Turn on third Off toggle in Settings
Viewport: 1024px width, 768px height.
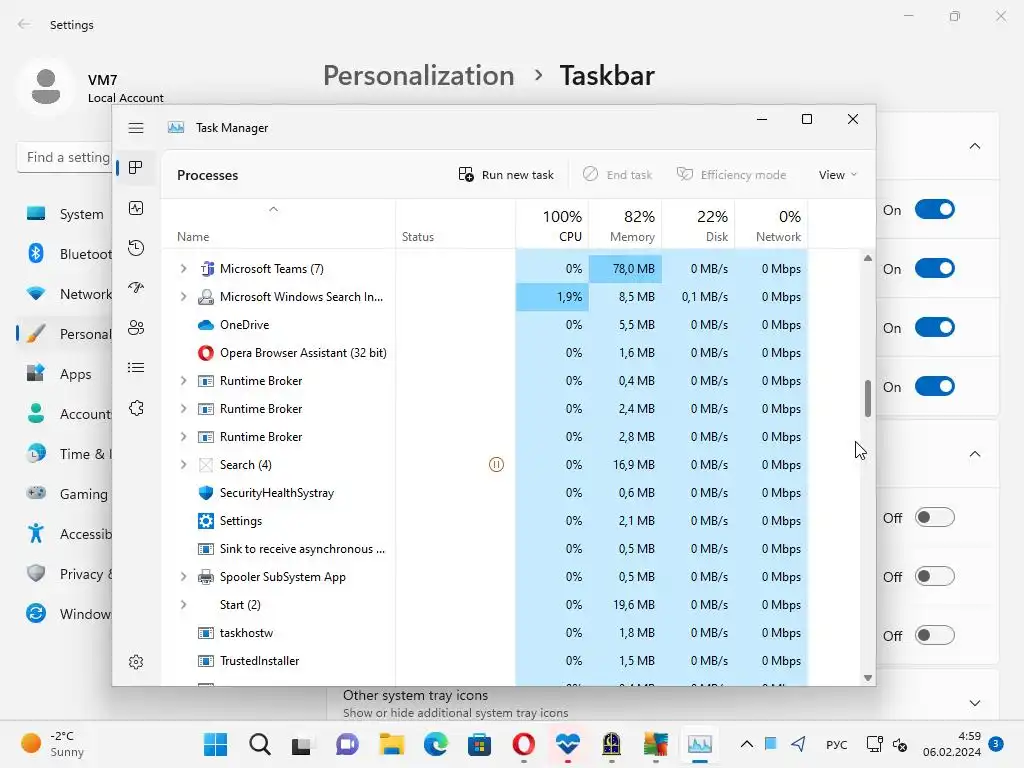click(x=935, y=635)
